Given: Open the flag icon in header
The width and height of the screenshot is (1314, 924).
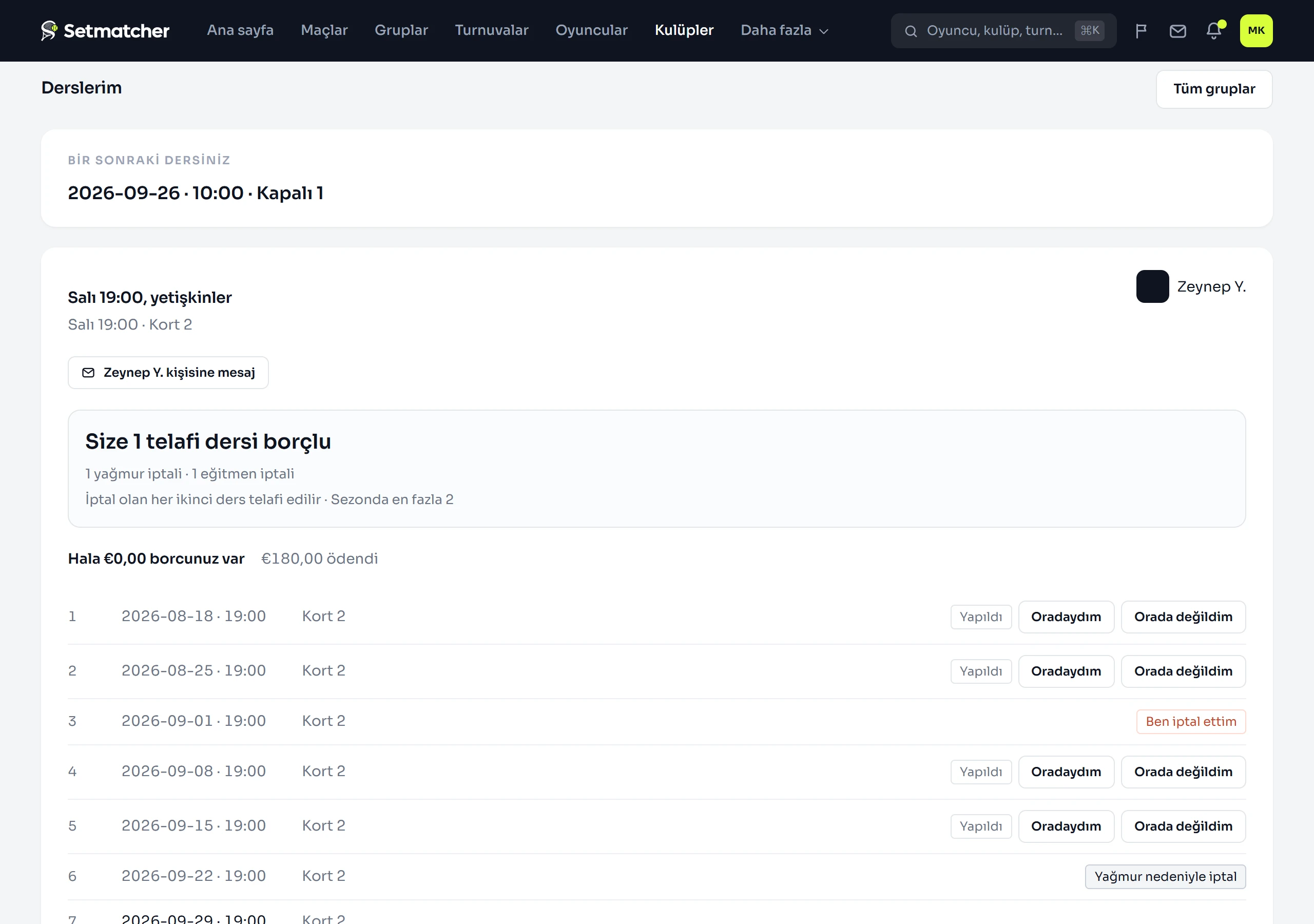Looking at the screenshot, I should 1141,31.
